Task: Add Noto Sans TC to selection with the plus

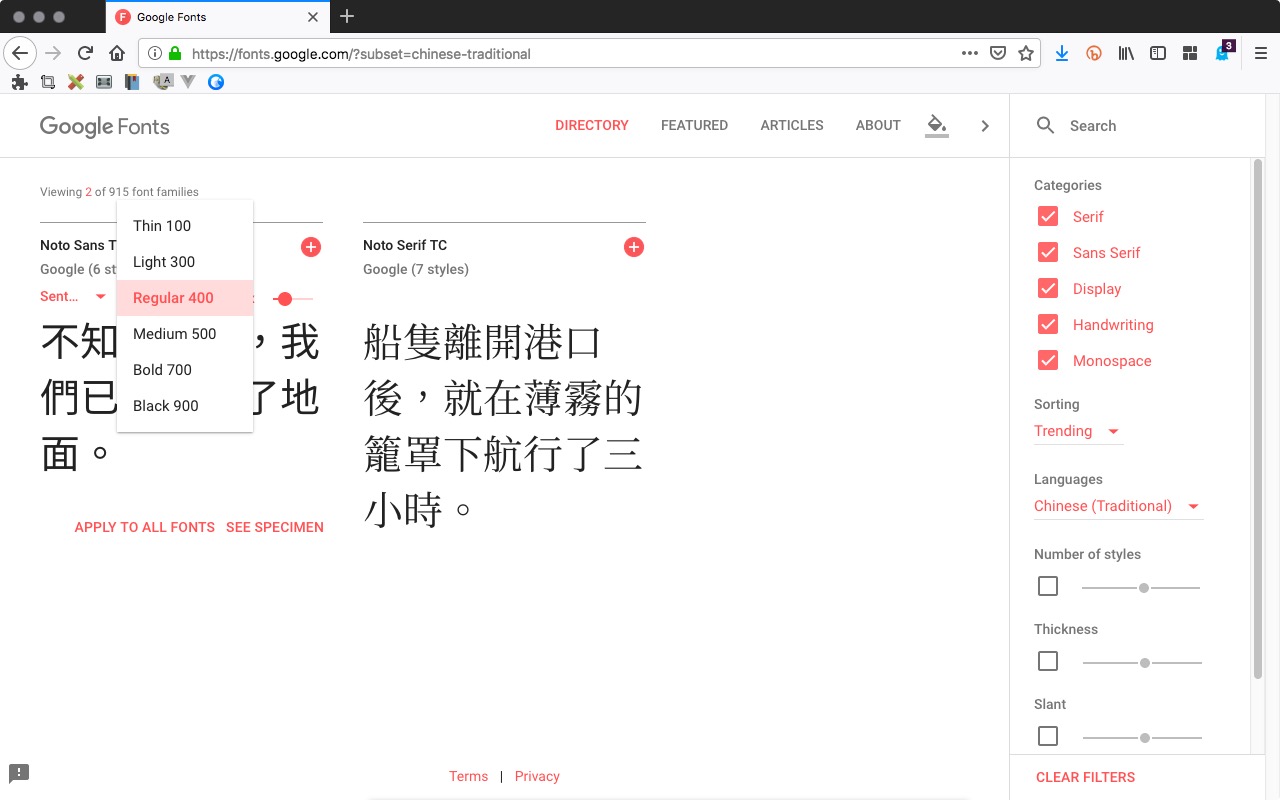Action: coord(311,247)
